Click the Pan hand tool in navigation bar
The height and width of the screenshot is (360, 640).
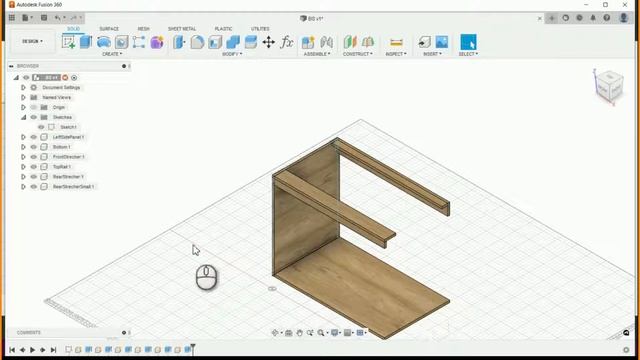(x=300, y=333)
